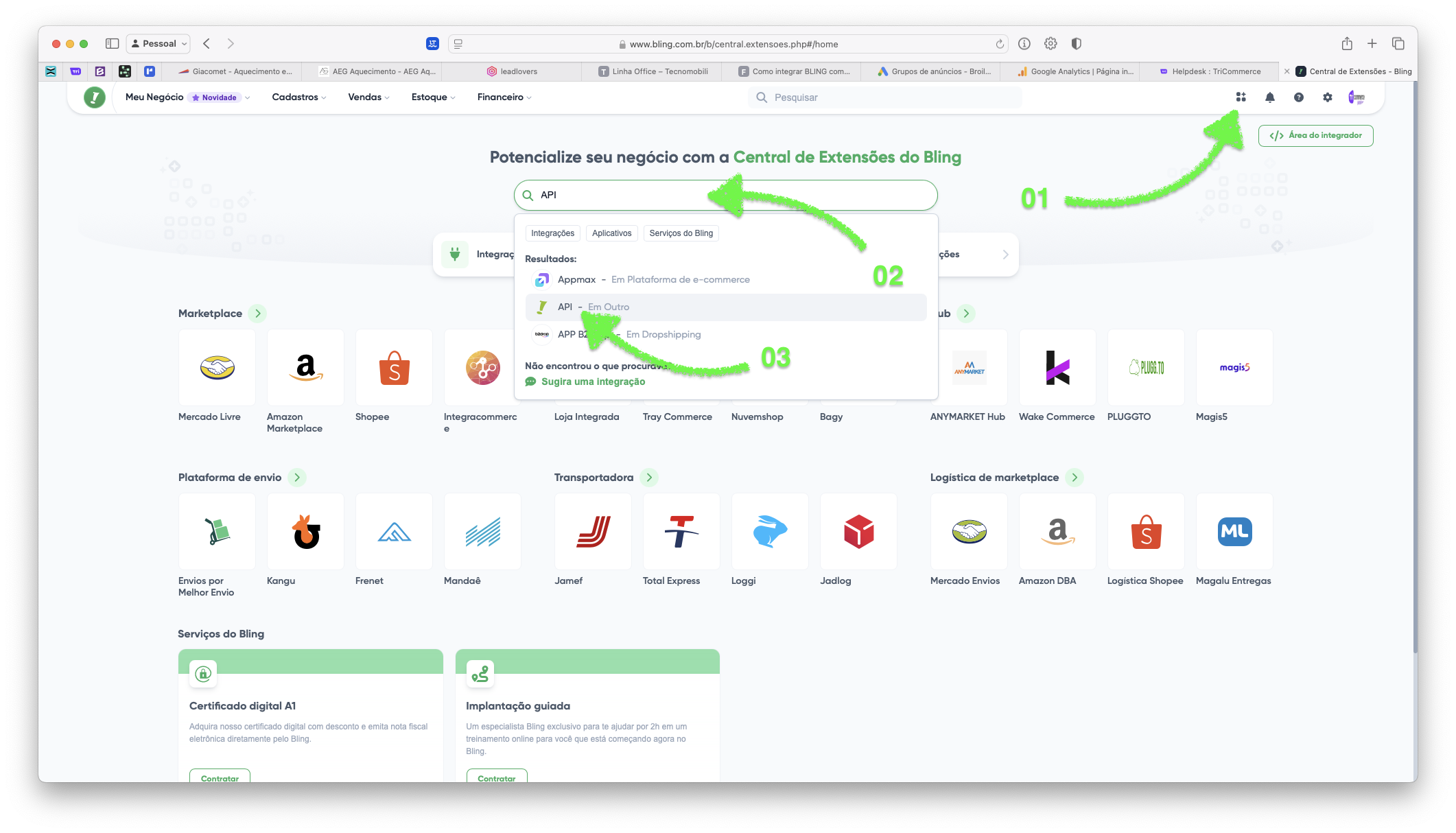
Task: Open the settings gear in Bling header
Action: tap(1328, 97)
